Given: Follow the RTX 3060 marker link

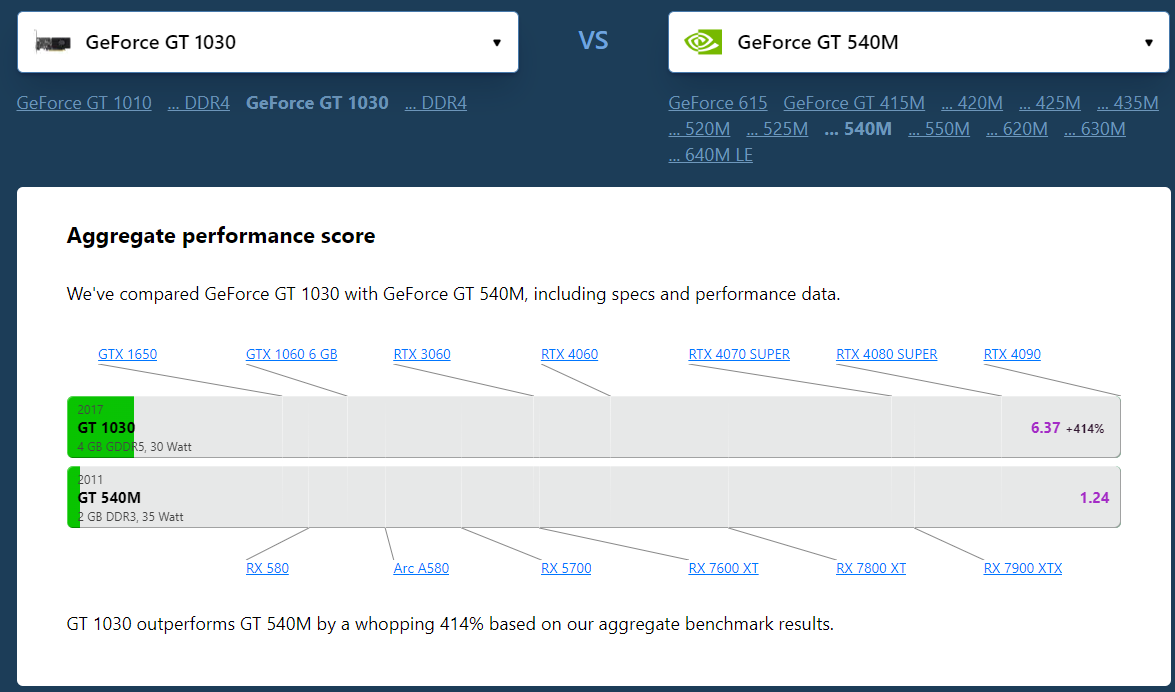Looking at the screenshot, I should point(422,354).
